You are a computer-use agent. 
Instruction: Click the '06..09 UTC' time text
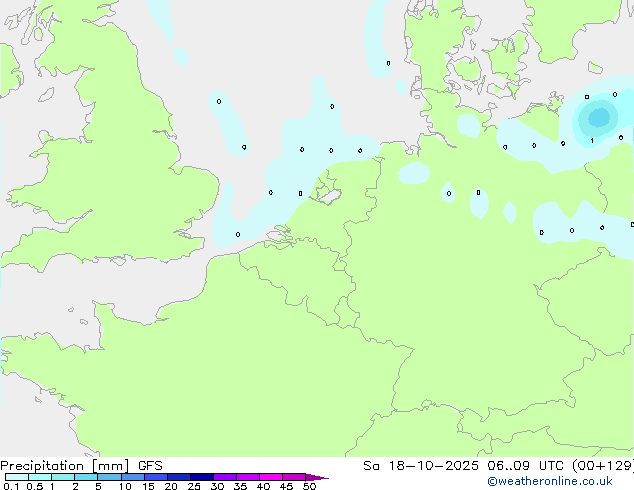tap(527, 466)
